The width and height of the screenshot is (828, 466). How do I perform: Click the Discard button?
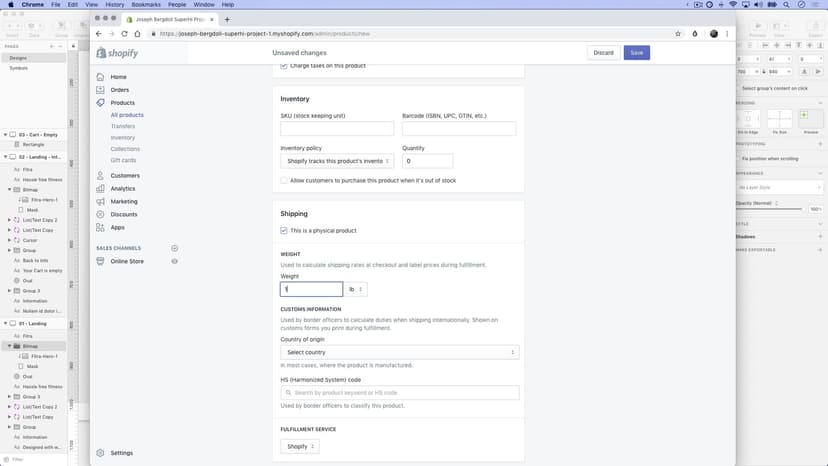pos(603,53)
